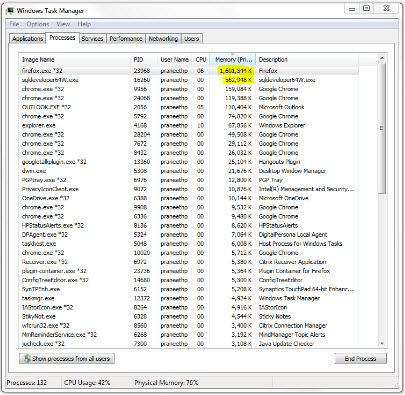Sort by Memory (Private) column header

tap(233, 60)
